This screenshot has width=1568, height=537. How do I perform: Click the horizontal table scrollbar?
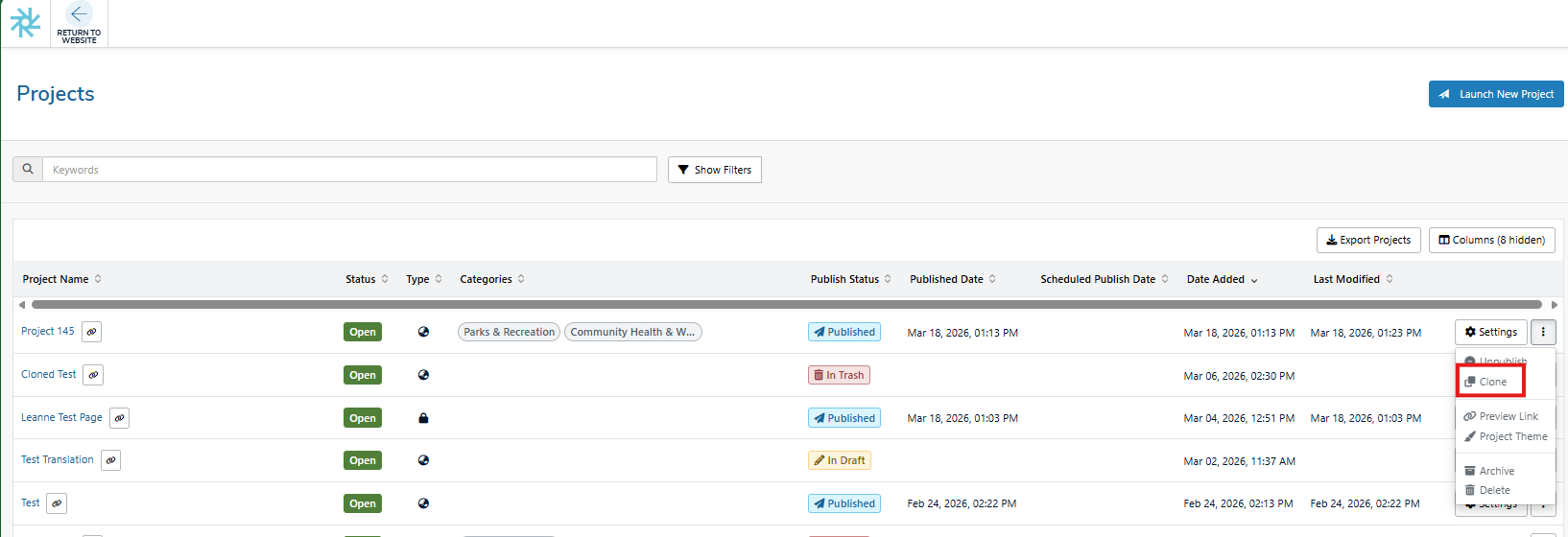pos(786,305)
